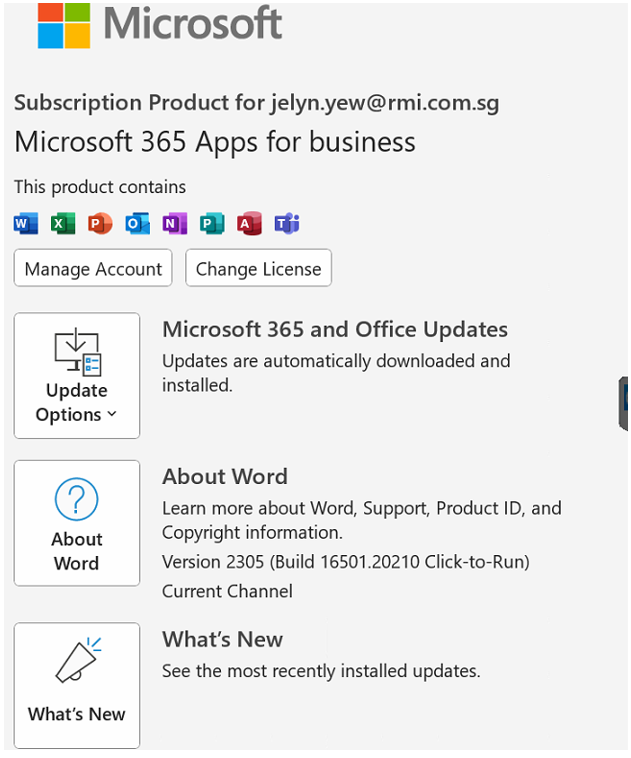Click the "Learn more about Word" description
631x758 pixels.
coord(362,520)
